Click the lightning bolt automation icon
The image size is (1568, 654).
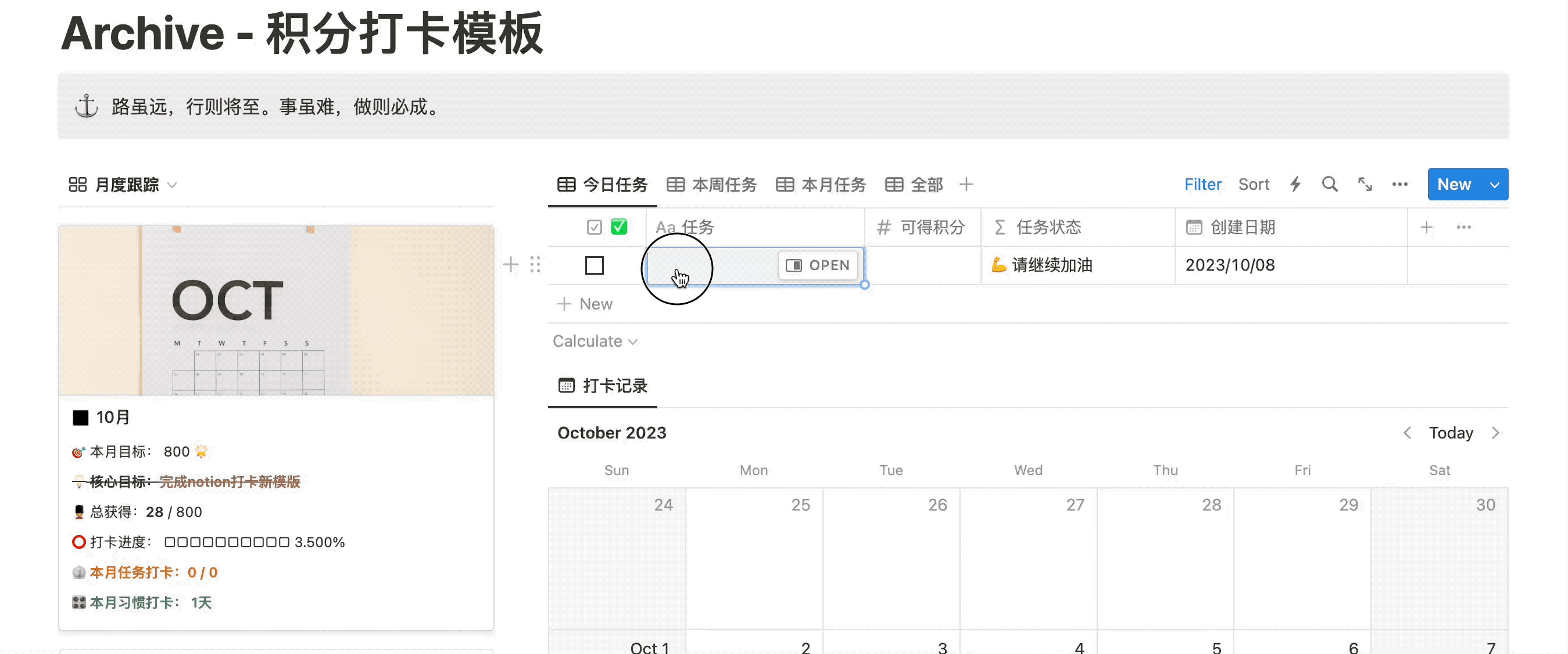coord(1295,184)
